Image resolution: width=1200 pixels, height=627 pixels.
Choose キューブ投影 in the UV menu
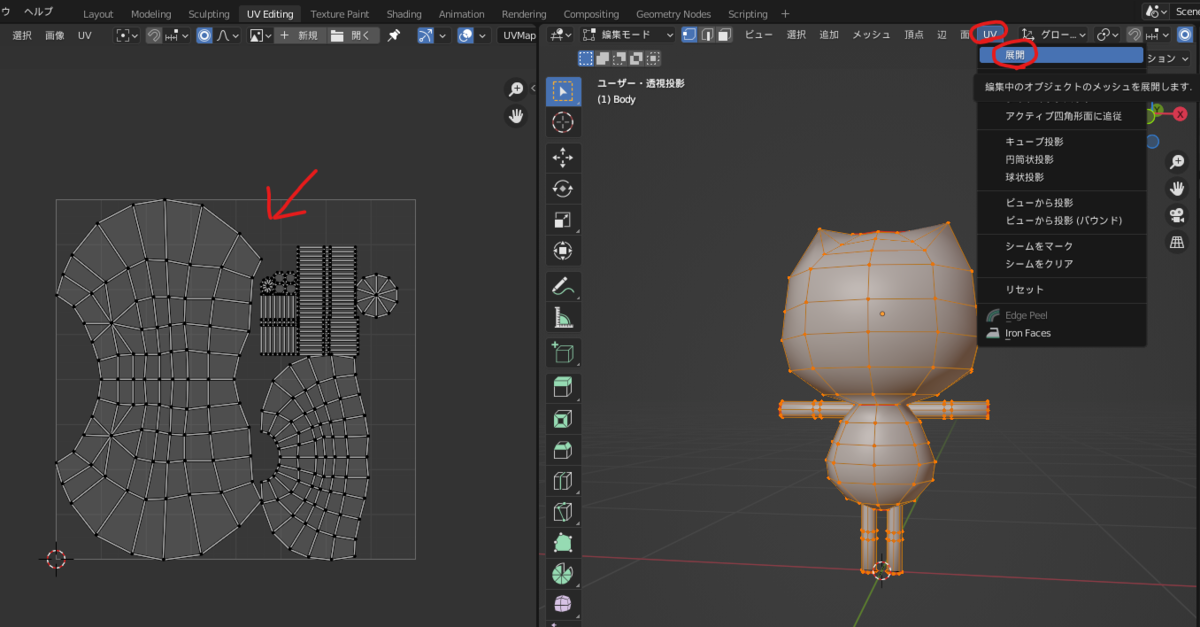[1061, 142]
